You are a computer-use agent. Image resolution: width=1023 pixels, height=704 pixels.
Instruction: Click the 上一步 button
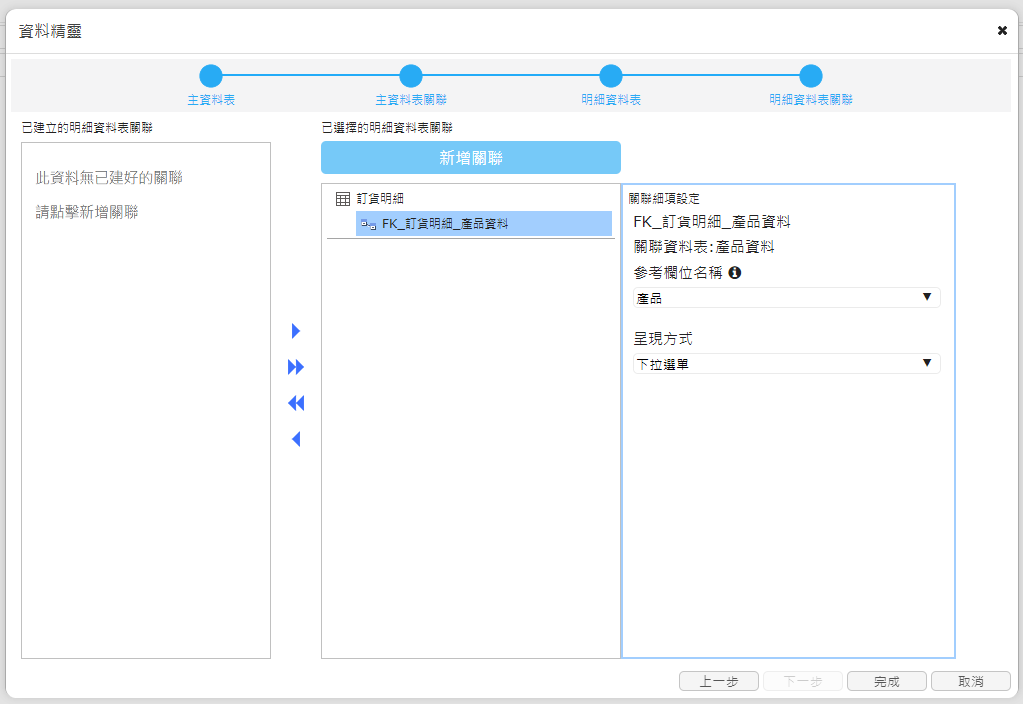coord(718,681)
